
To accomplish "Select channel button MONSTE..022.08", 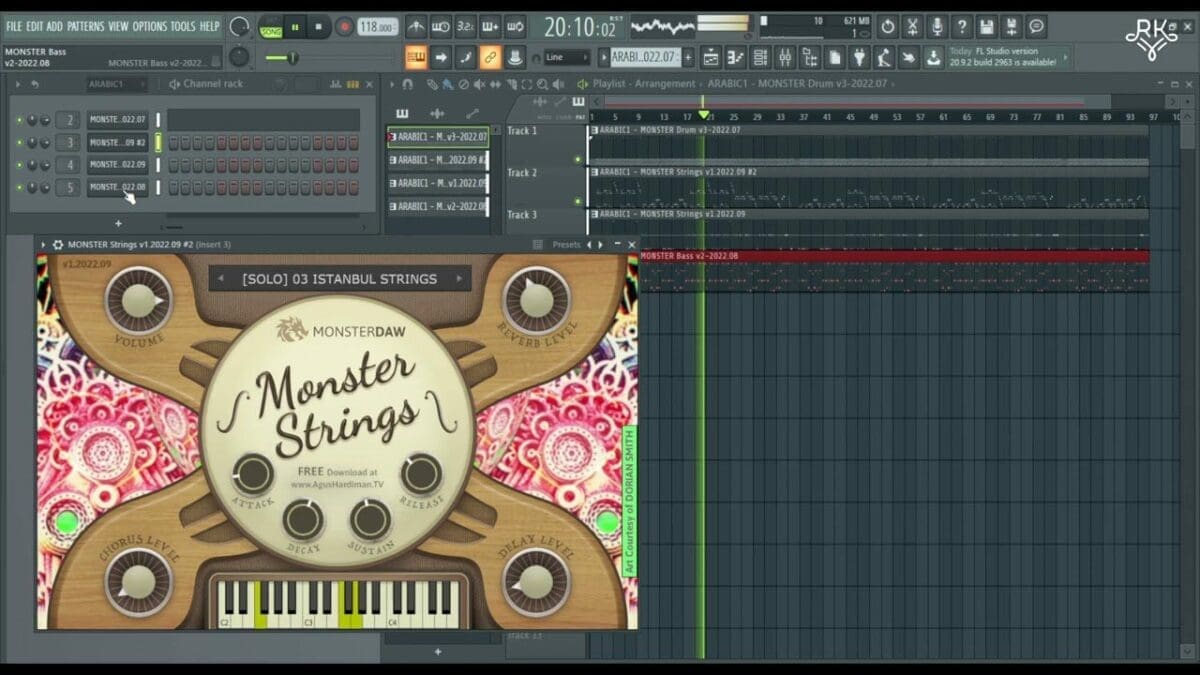I will [x=117, y=187].
